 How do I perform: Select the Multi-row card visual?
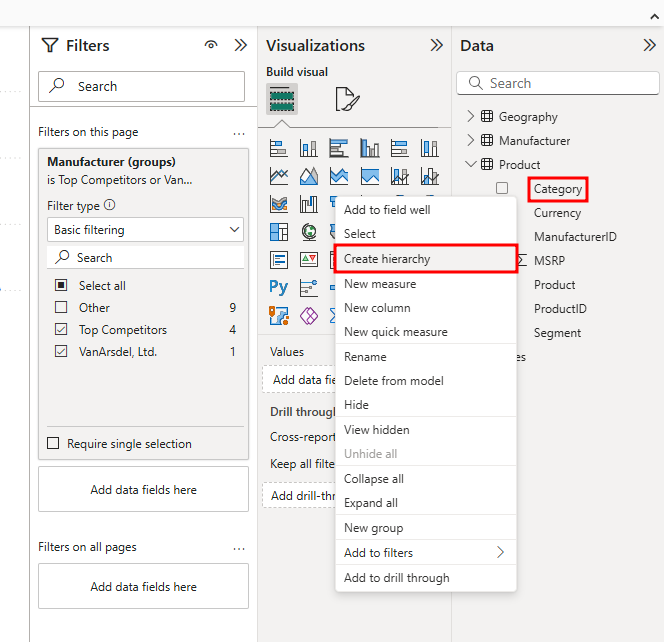pyautogui.click(x=279, y=260)
